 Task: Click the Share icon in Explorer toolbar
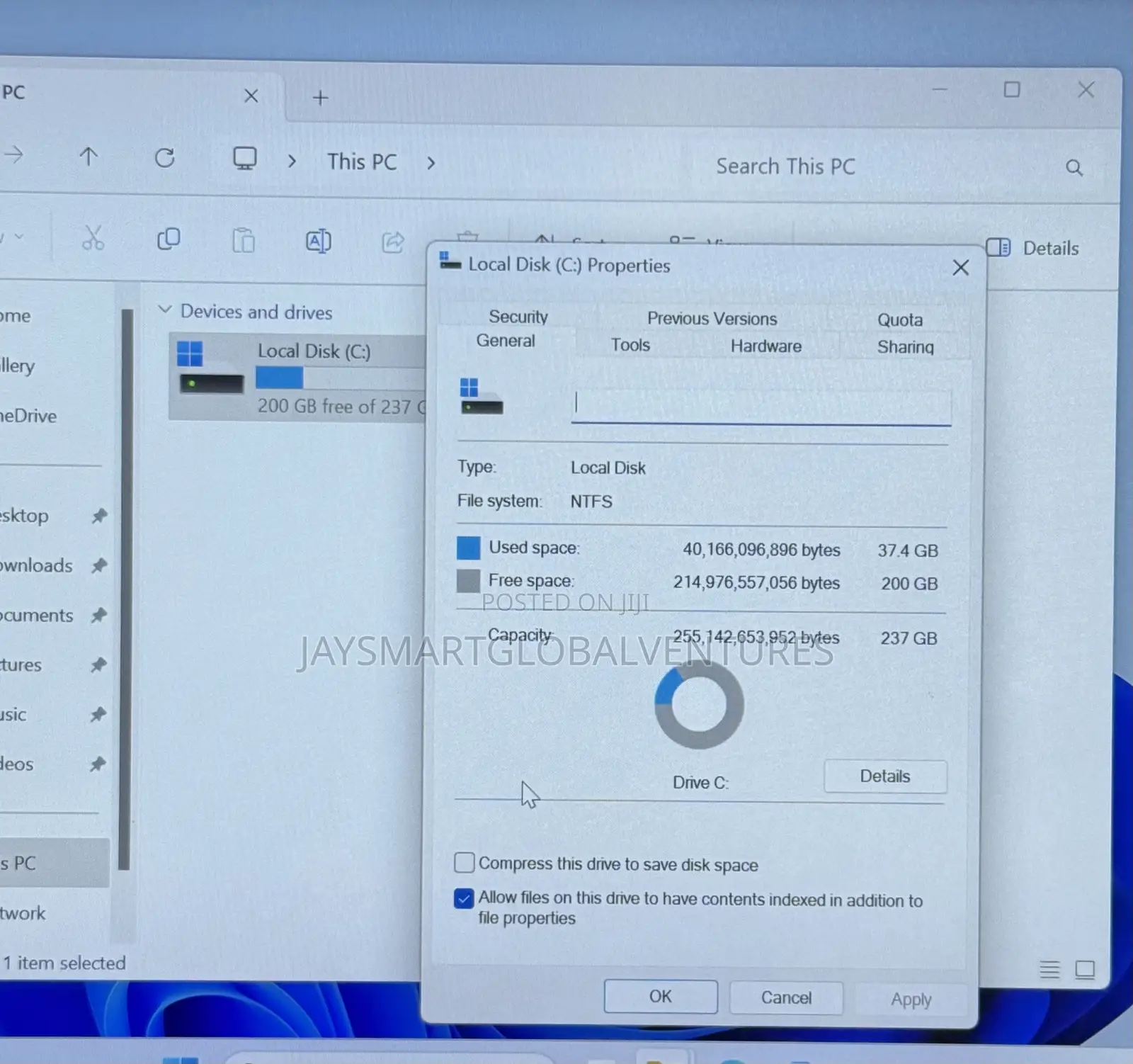393,242
